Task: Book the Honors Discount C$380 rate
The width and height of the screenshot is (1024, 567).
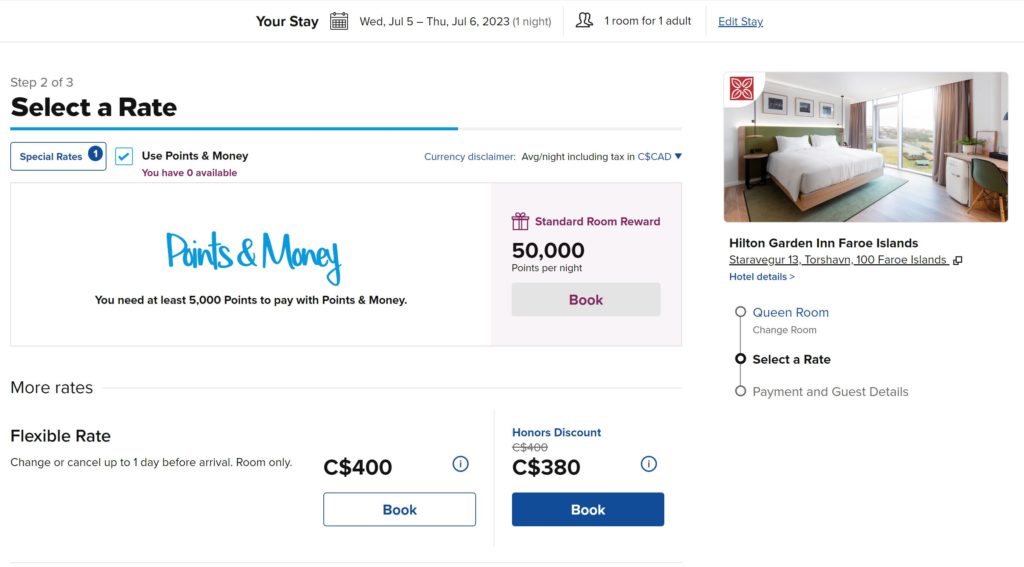Action: 588,509
